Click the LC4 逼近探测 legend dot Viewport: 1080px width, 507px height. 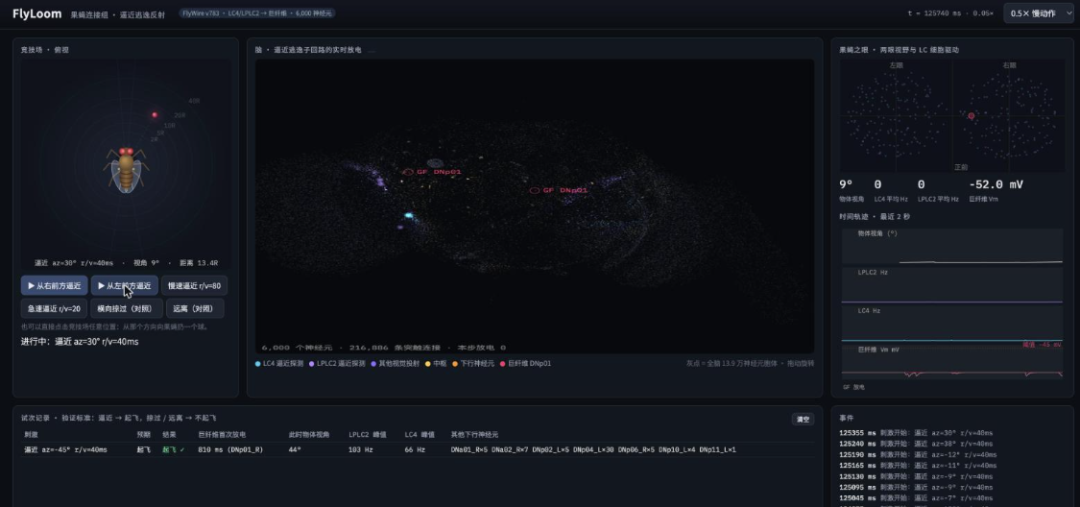tap(258, 363)
